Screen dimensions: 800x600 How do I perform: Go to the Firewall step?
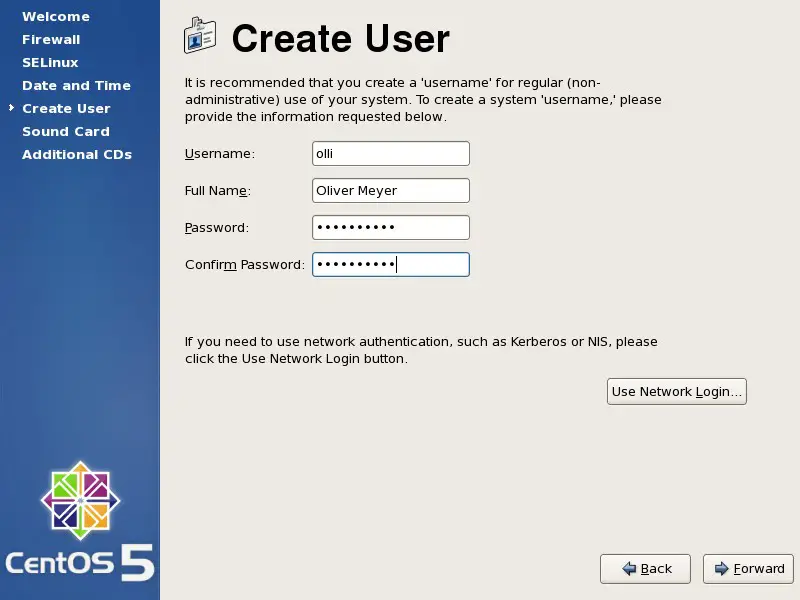pyautogui.click(x=51, y=39)
